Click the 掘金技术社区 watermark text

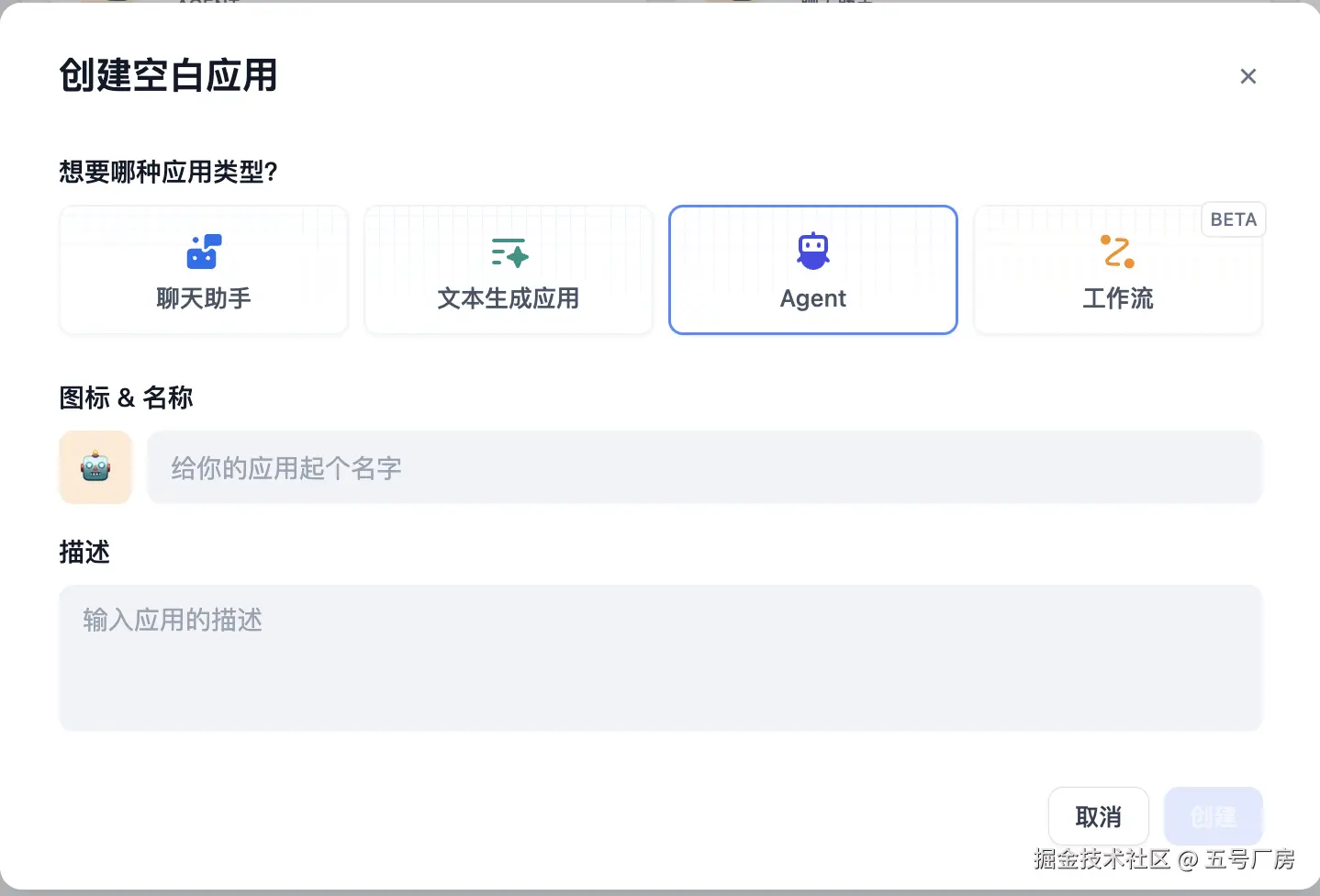coord(1102,859)
